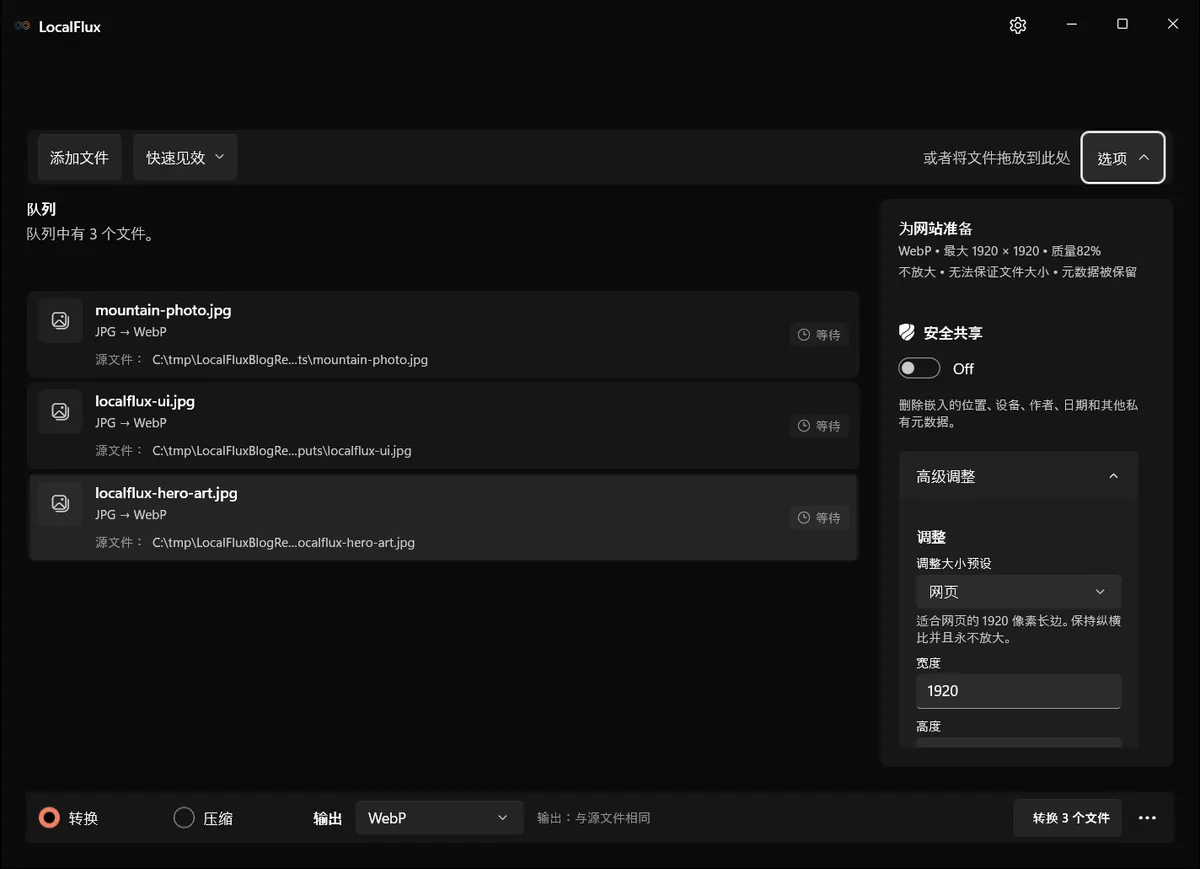
Task: Click the shield icon beside 安全共享
Action: (x=907, y=333)
